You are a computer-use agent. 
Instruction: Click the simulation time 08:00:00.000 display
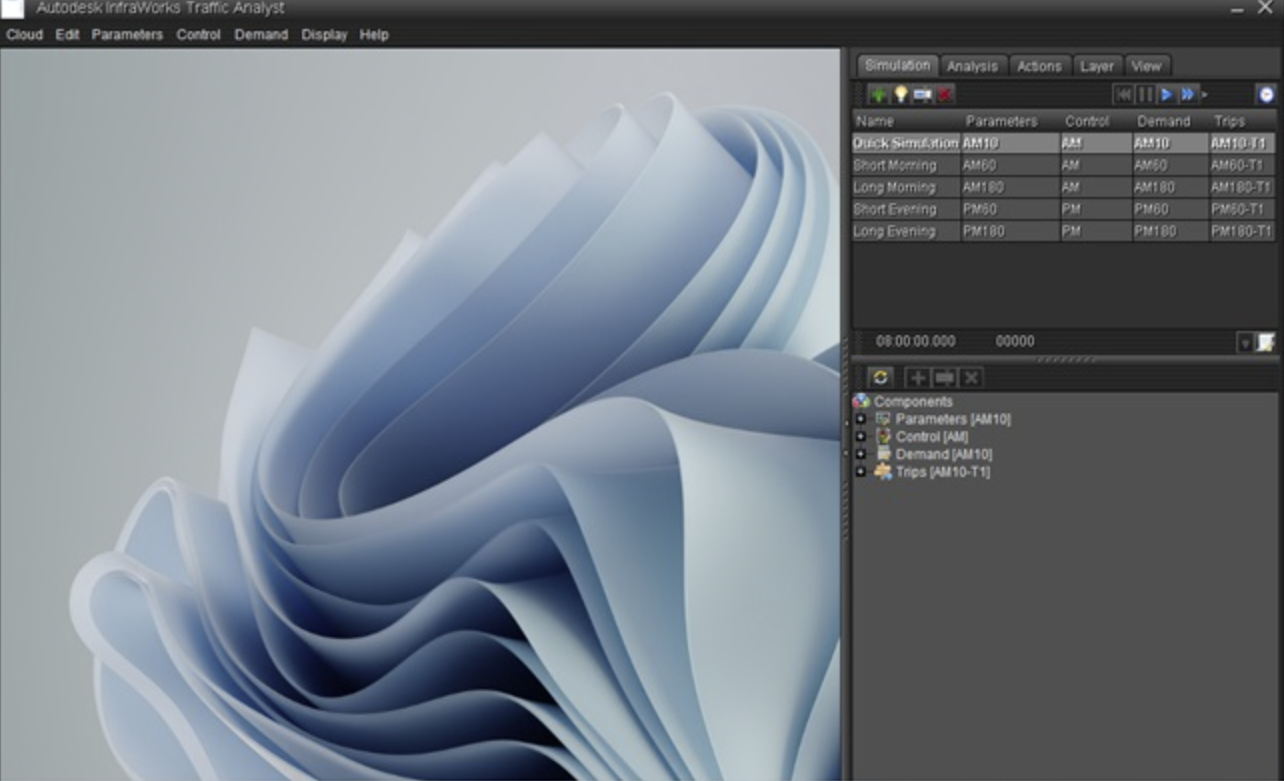(x=915, y=341)
